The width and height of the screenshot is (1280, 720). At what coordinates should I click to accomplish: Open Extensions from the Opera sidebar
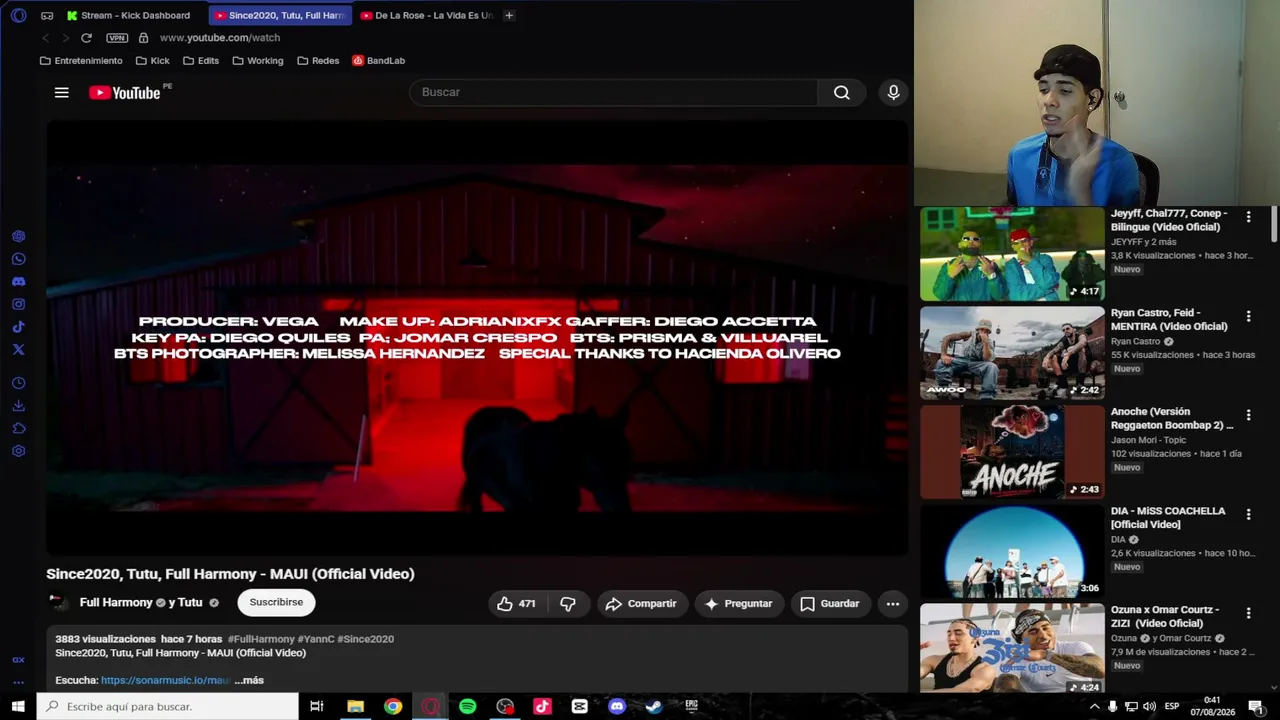pyautogui.click(x=18, y=428)
